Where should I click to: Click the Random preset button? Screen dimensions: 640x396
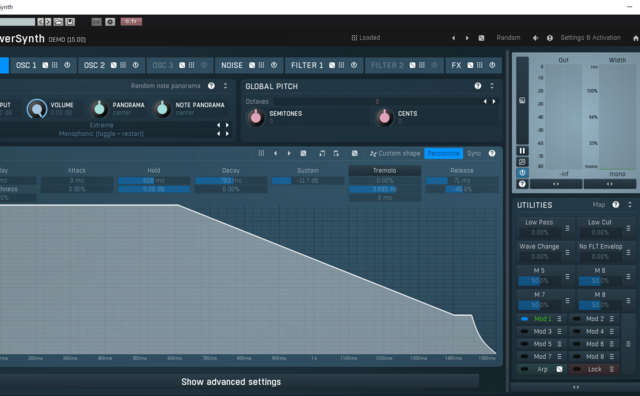point(508,38)
